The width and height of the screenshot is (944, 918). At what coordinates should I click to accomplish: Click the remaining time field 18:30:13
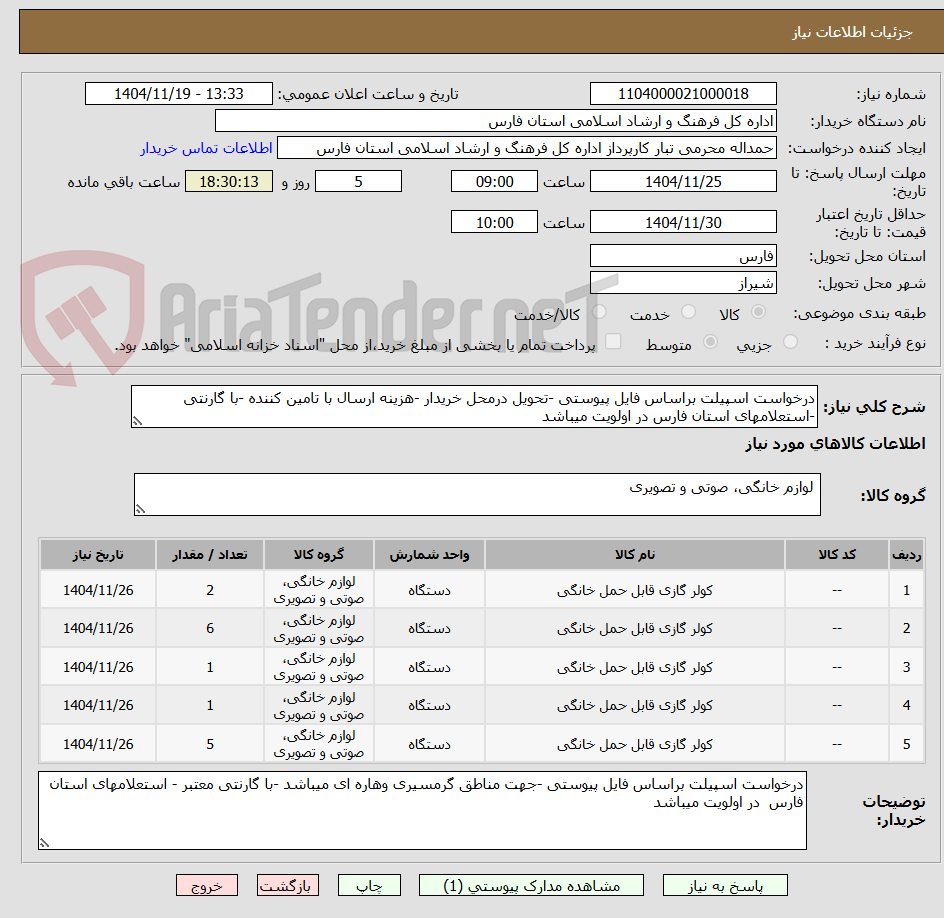point(229,181)
